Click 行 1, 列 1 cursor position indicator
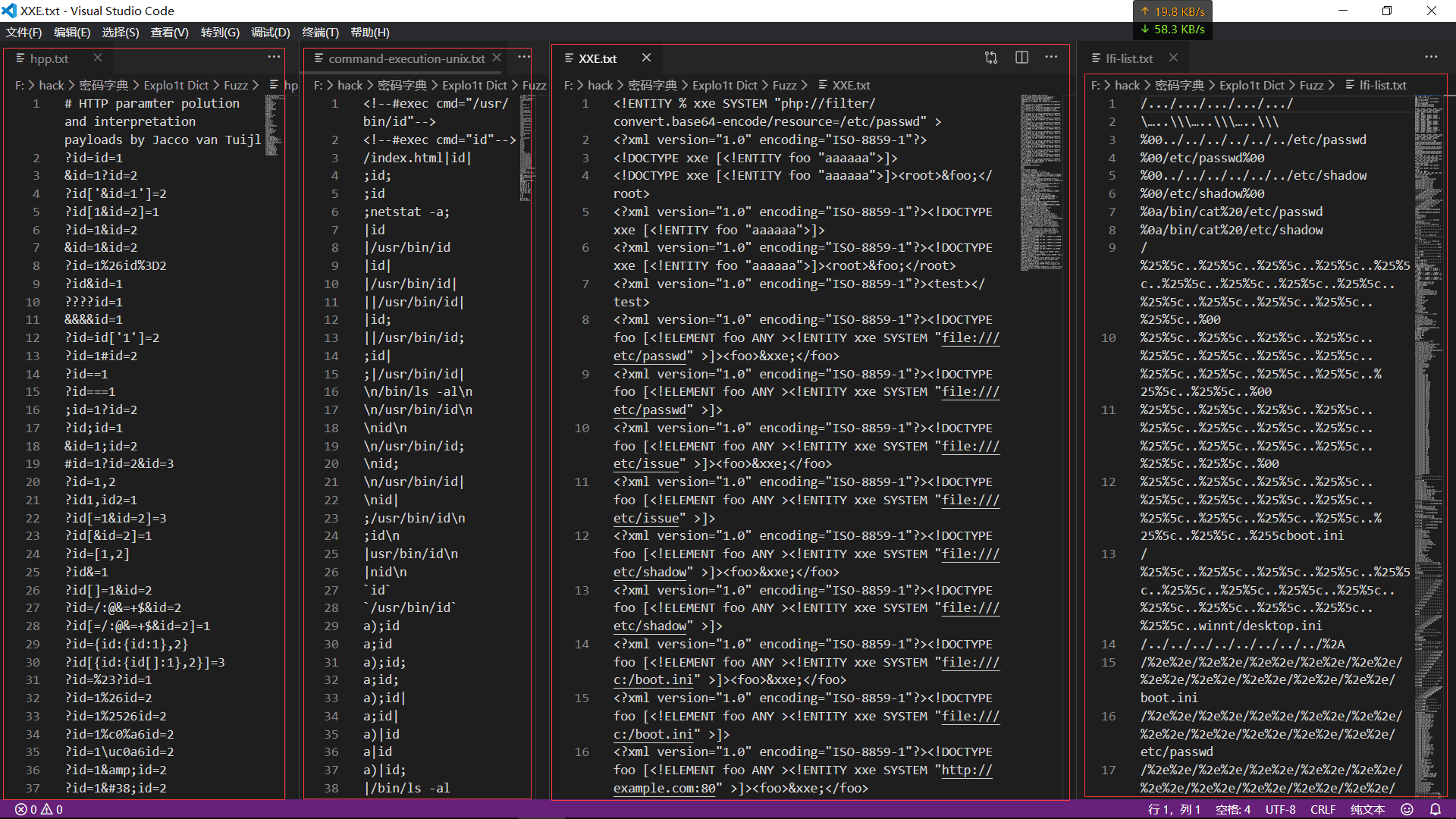Screen dimensions: 1456x819 pos(1174,809)
